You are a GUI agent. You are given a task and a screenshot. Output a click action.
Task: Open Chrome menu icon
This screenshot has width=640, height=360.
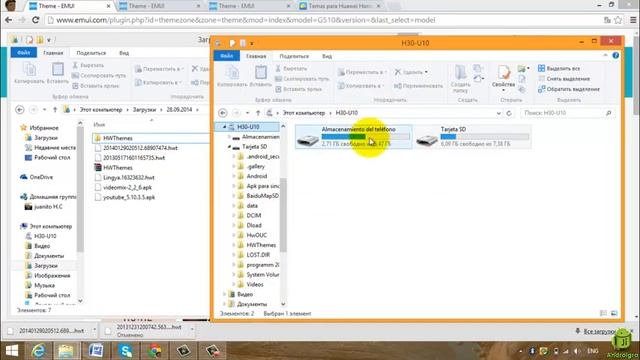tap(633, 20)
